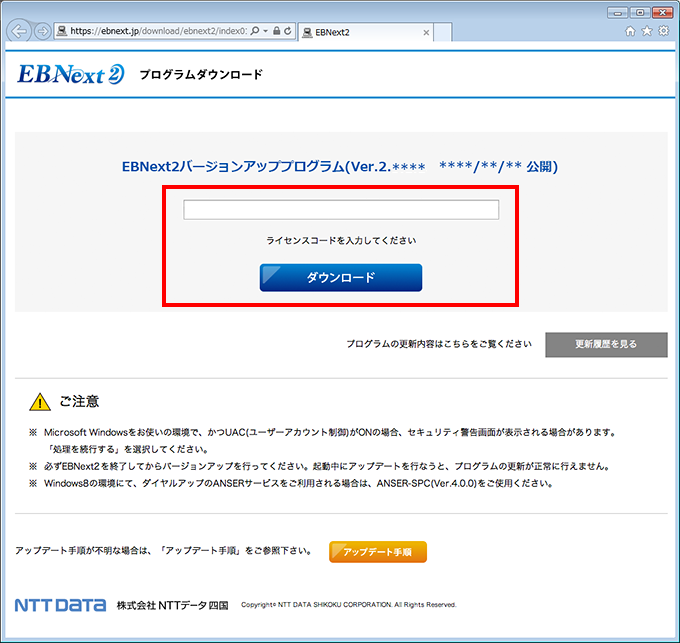
Task: Select the EBNext2 browser tab
Action: pos(366,32)
